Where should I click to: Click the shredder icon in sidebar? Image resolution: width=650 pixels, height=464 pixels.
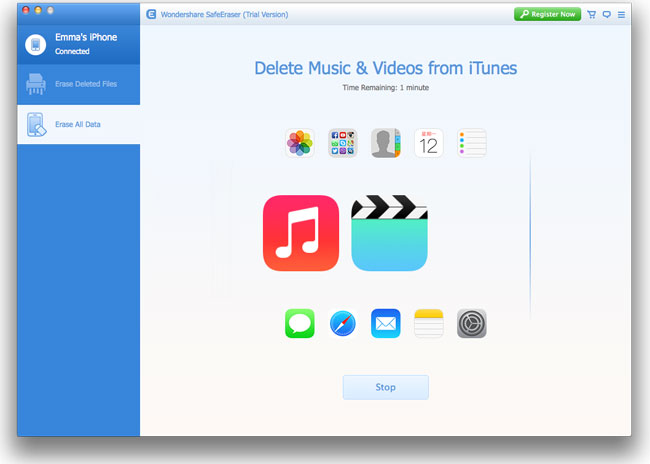pyautogui.click(x=36, y=84)
